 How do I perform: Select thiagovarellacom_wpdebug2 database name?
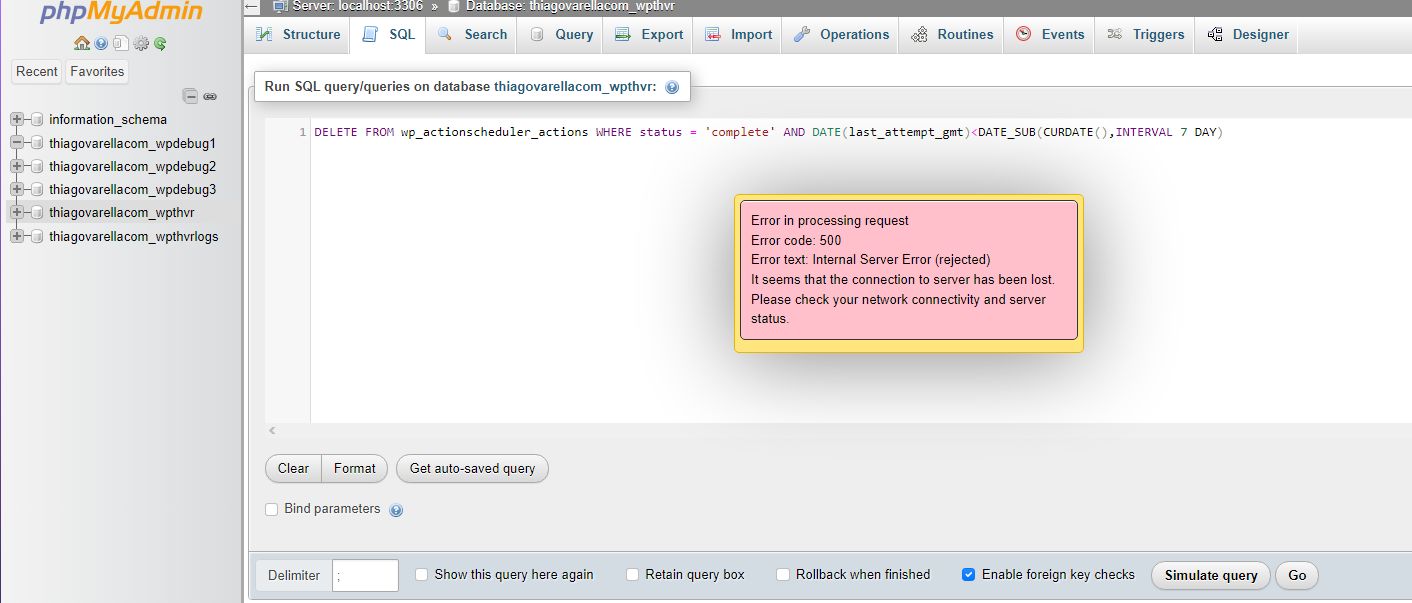coord(132,166)
